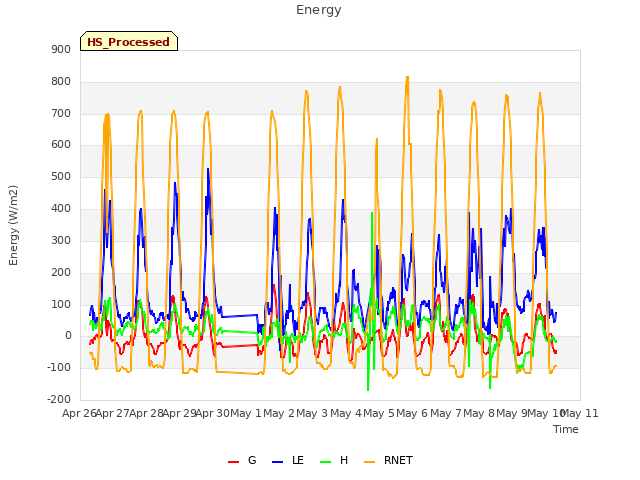Viewport: 640px width, 480px height.
Task: Toggle the RNET series legend entry
Action: point(388,460)
